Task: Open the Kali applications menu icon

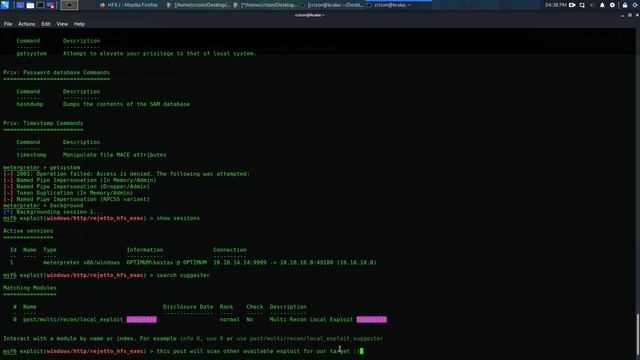Action: coord(5,5)
